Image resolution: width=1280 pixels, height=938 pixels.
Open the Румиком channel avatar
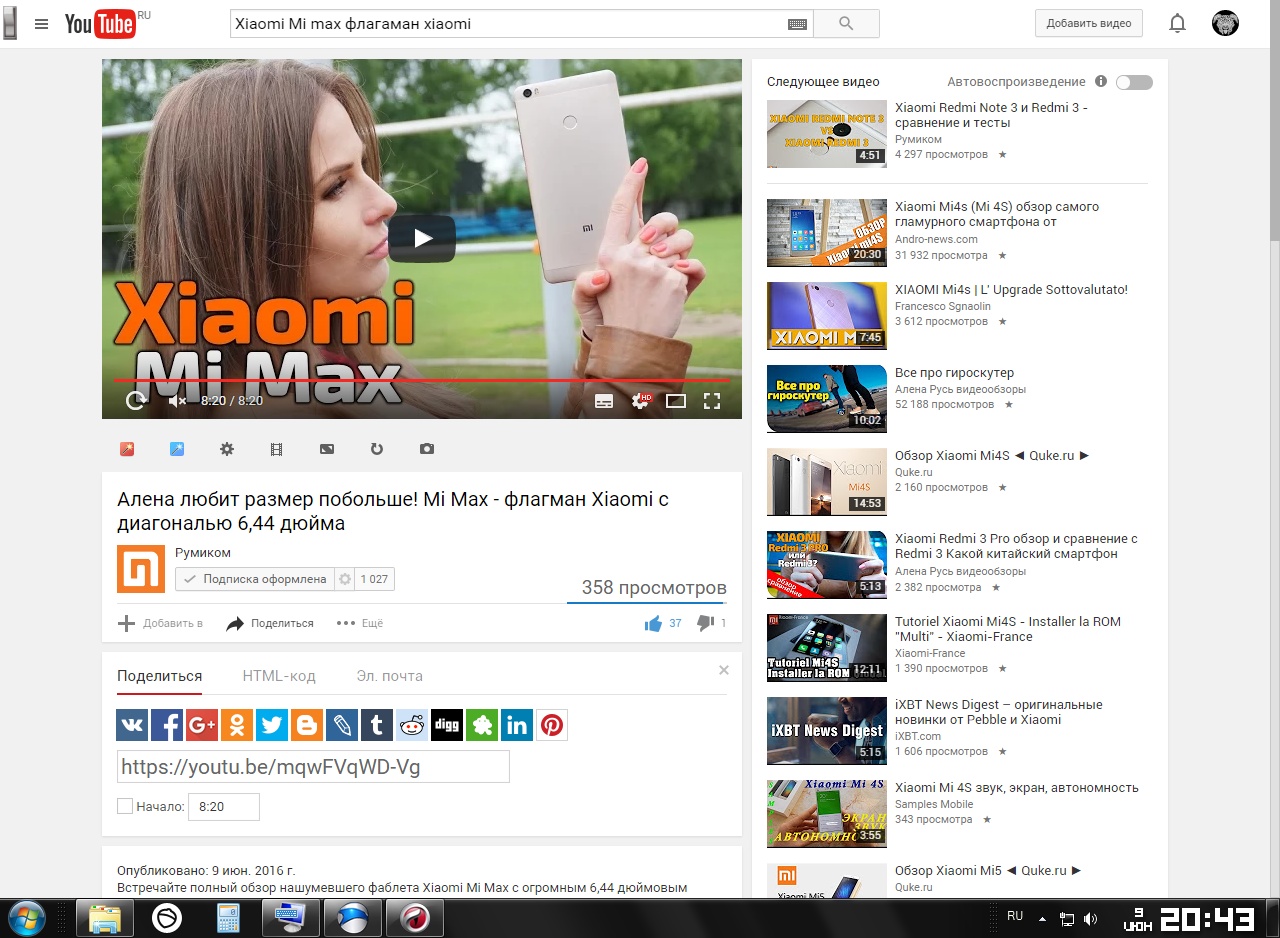click(x=141, y=569)
